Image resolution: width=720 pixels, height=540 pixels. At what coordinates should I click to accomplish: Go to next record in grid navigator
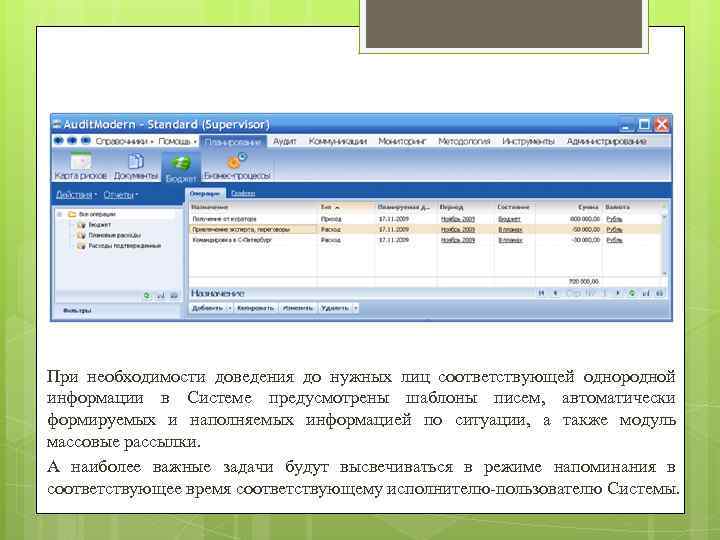coord(618,293)
